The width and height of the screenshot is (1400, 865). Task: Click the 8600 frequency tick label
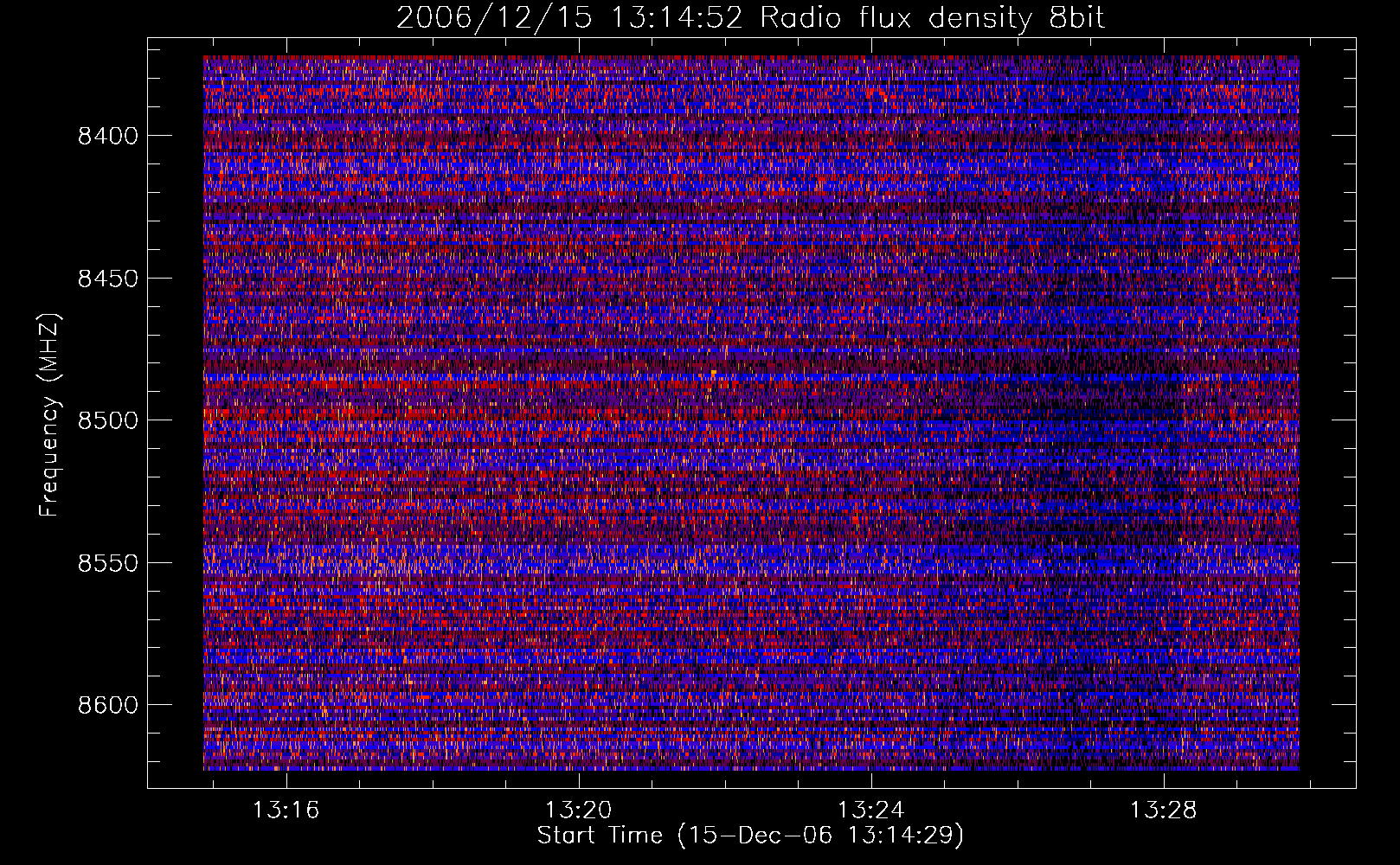point(108,705)
